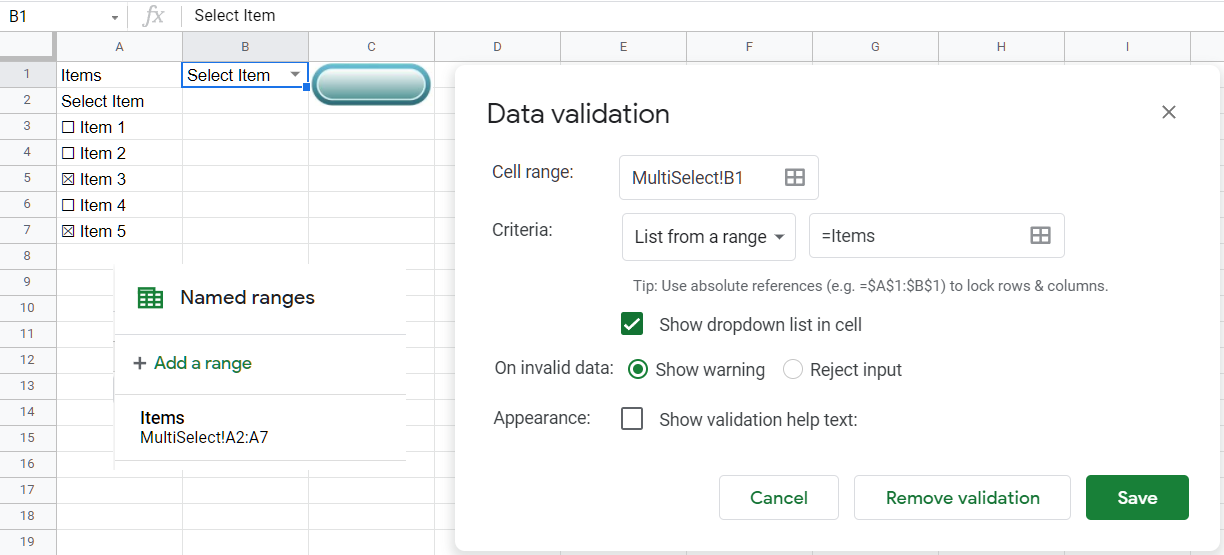This screenshot has width=1224, height=555.
Task: Cancel the Data validation dialog
Action: [x=778, y=498]
